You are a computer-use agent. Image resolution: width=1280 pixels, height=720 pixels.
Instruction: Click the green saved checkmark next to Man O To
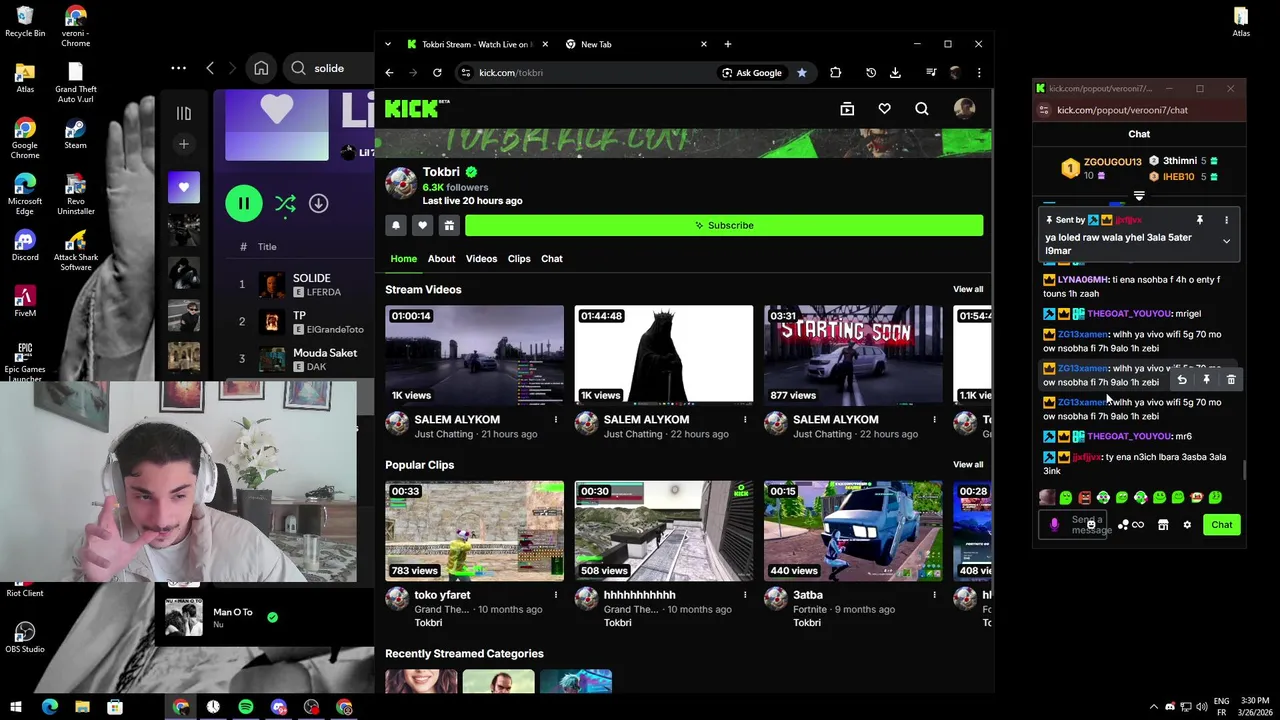pos(272,617)
